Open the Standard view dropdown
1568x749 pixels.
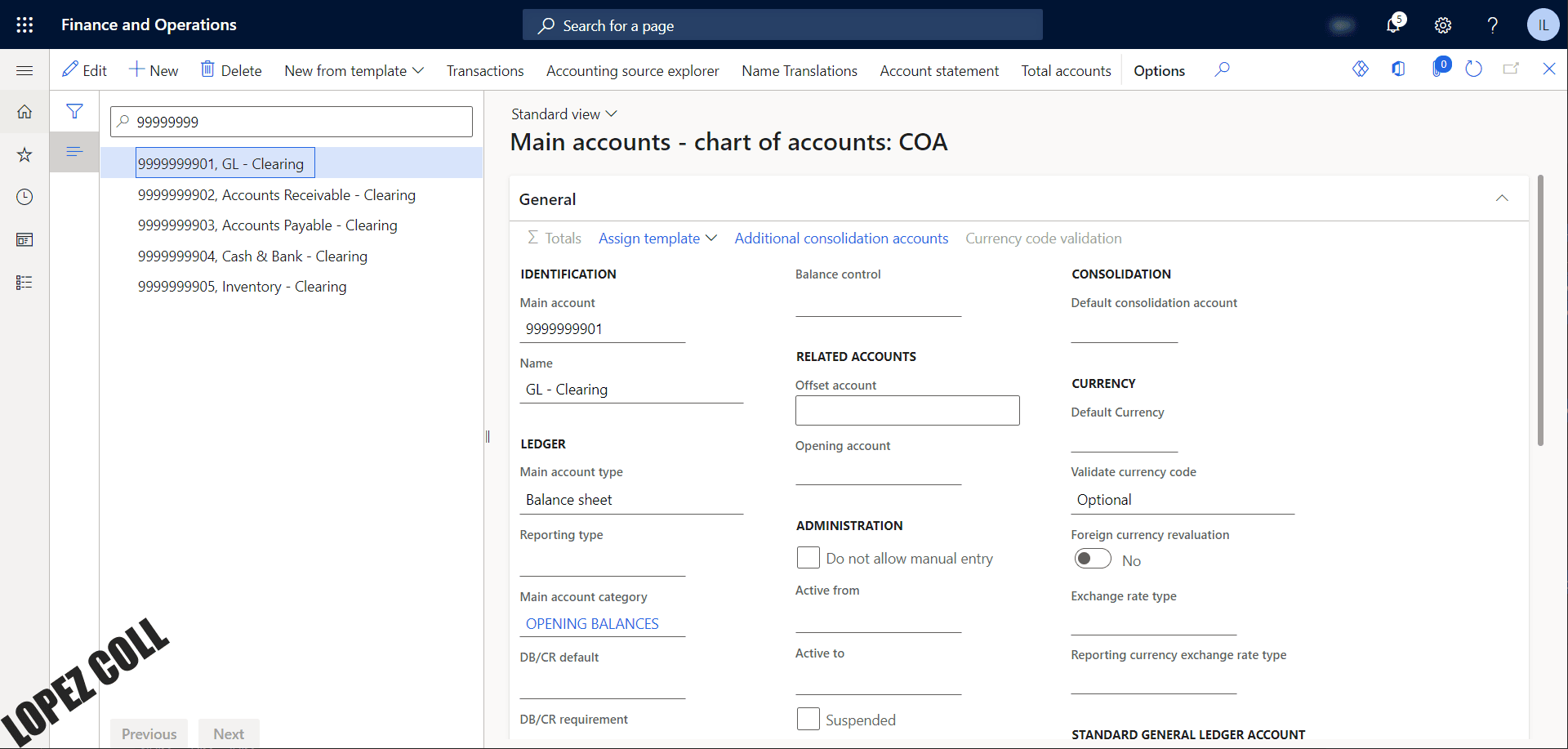point(563,114)
